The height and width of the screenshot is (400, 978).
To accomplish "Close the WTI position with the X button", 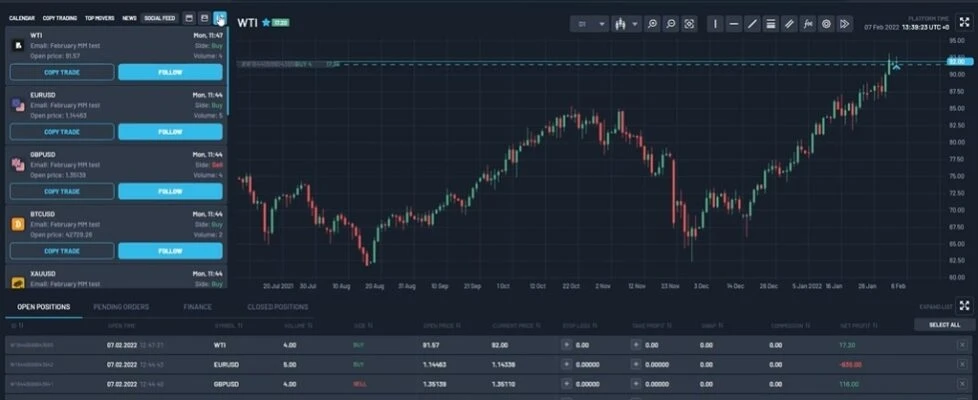I will point(963,344).
